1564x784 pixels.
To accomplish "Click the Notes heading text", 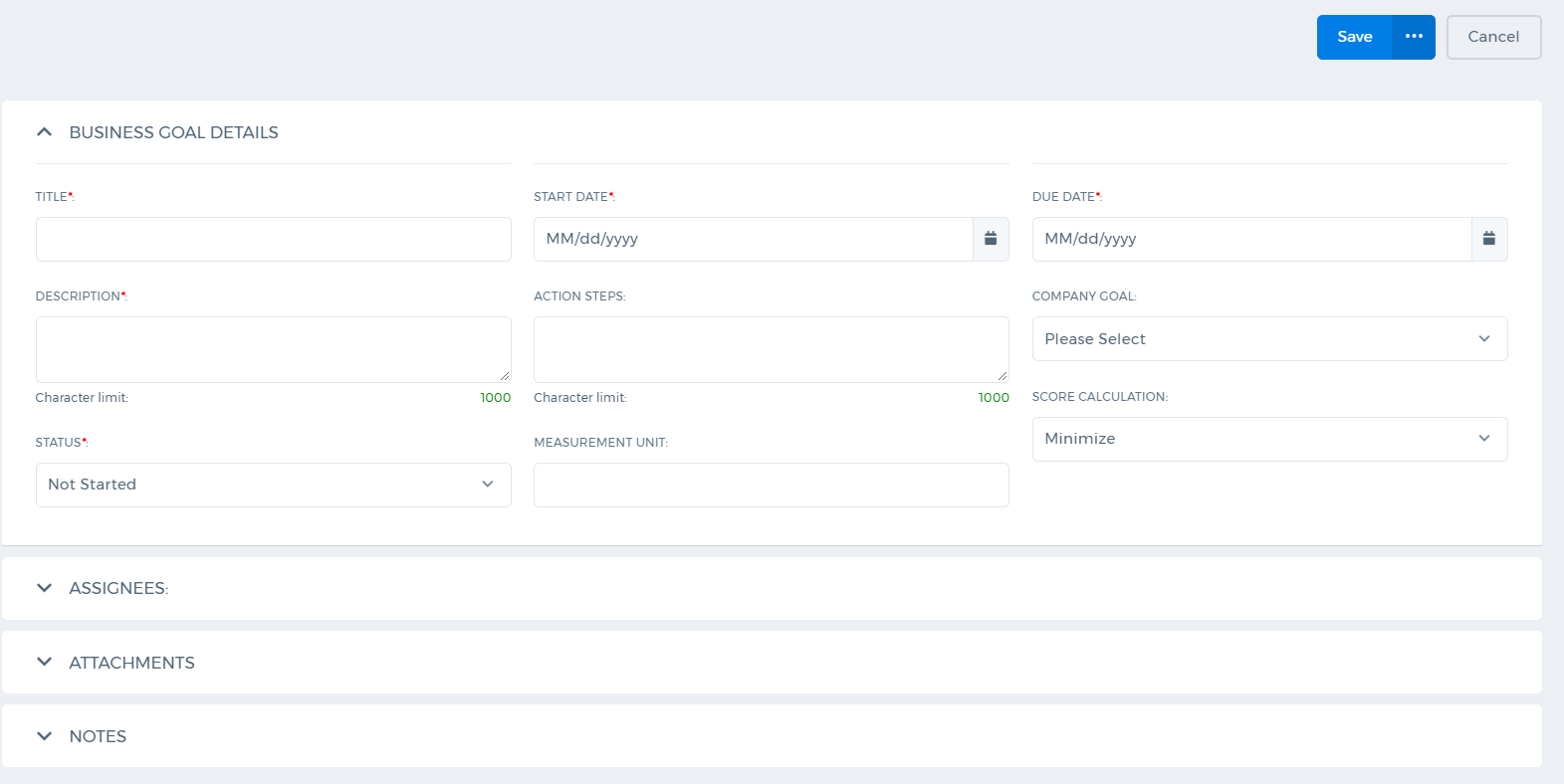I will (x=98, y=736).
